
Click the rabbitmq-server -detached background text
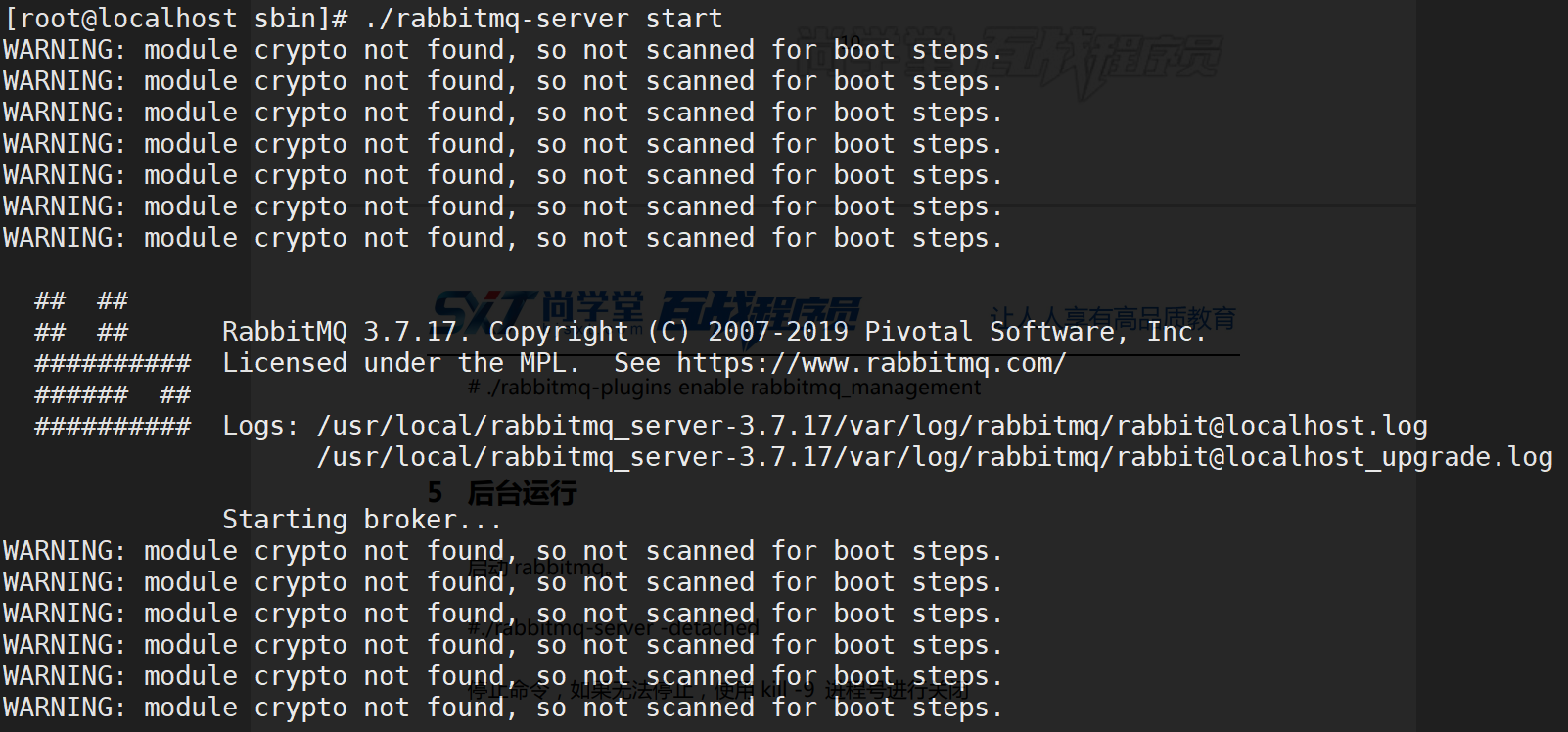(x=614, y=627)
